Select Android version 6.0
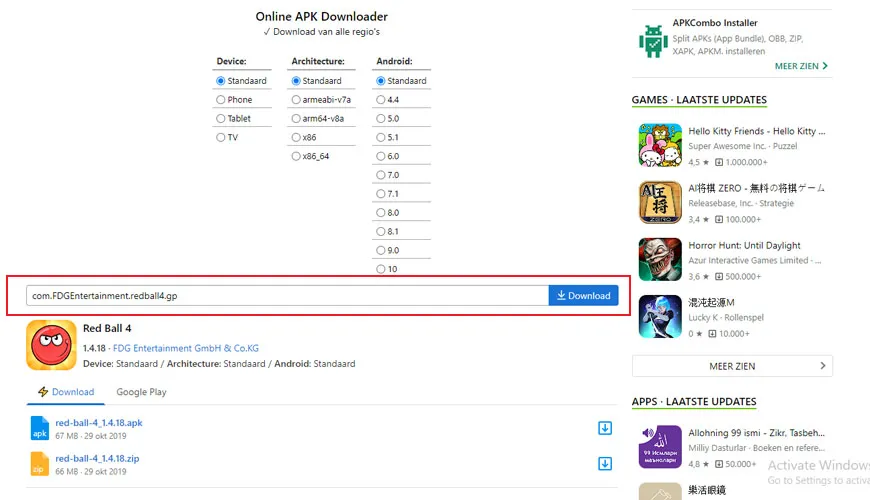 point(381,156)
